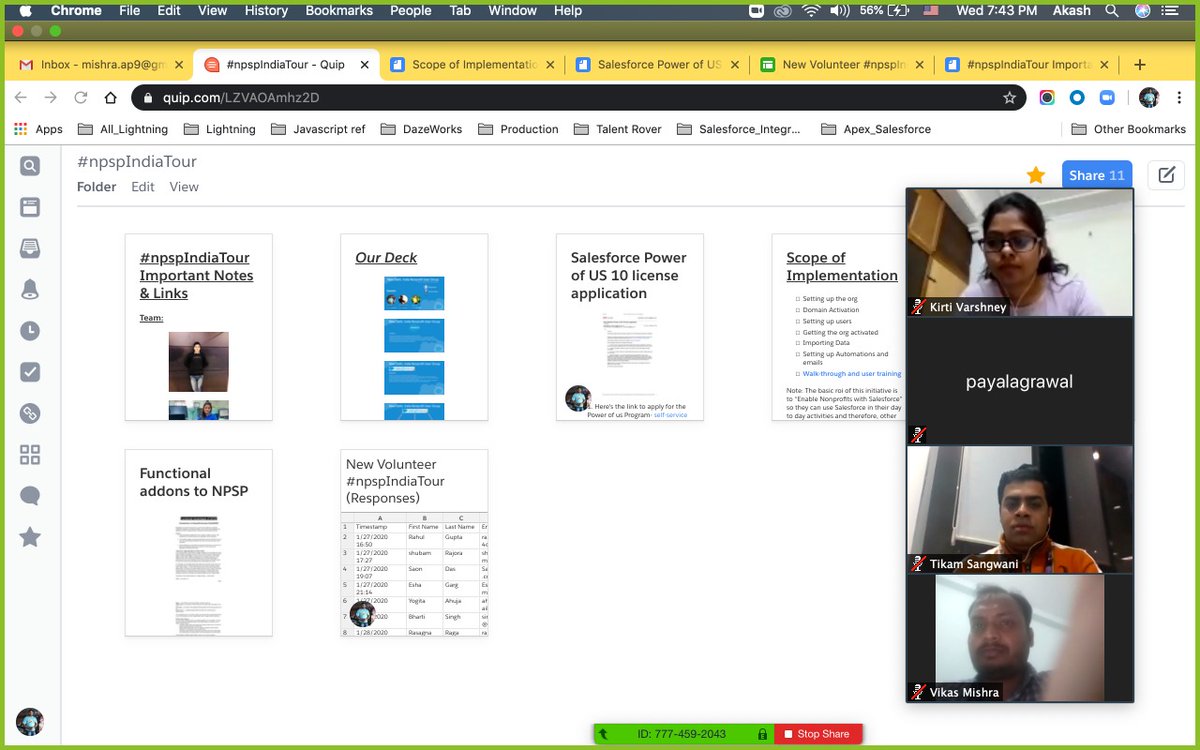Open the profile avatar at sidebar bottom

pos(30,721)
